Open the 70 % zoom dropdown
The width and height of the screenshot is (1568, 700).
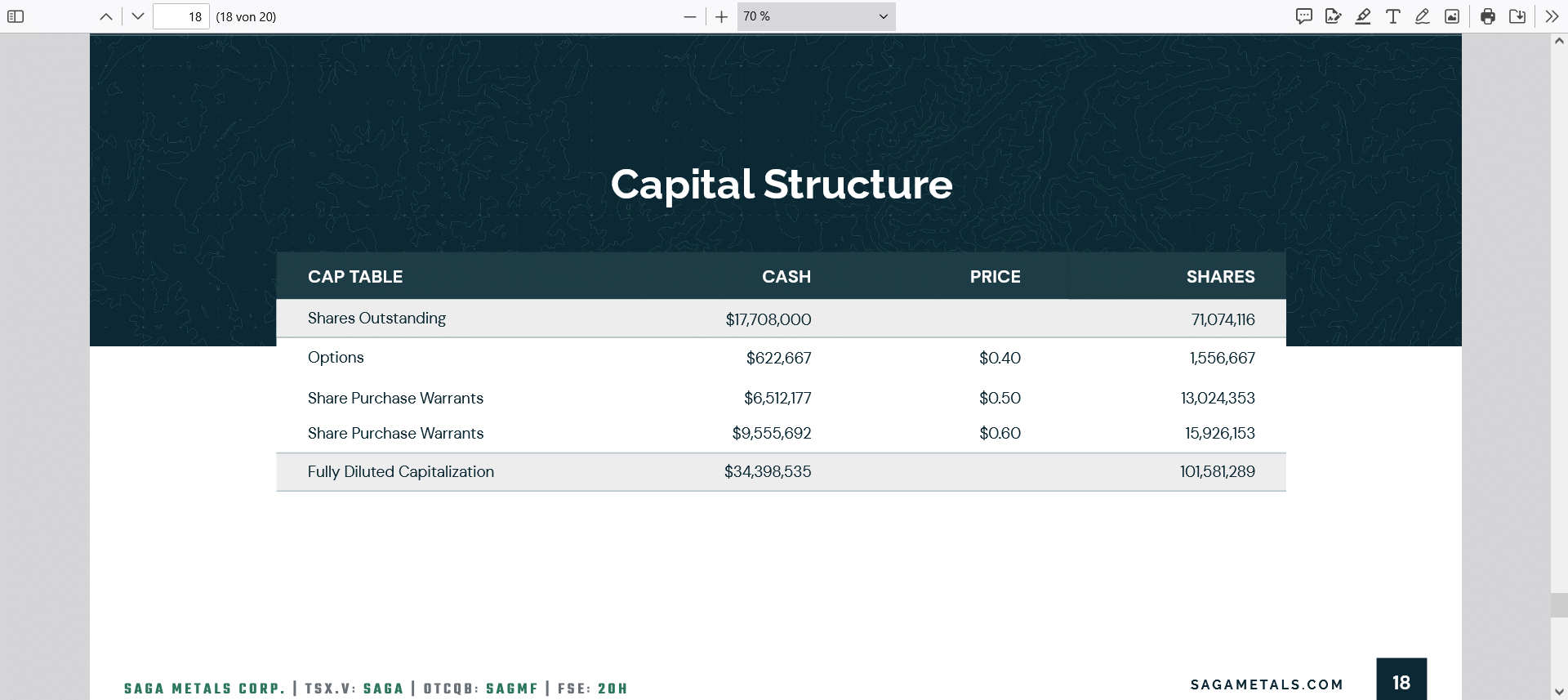point(816,16)
